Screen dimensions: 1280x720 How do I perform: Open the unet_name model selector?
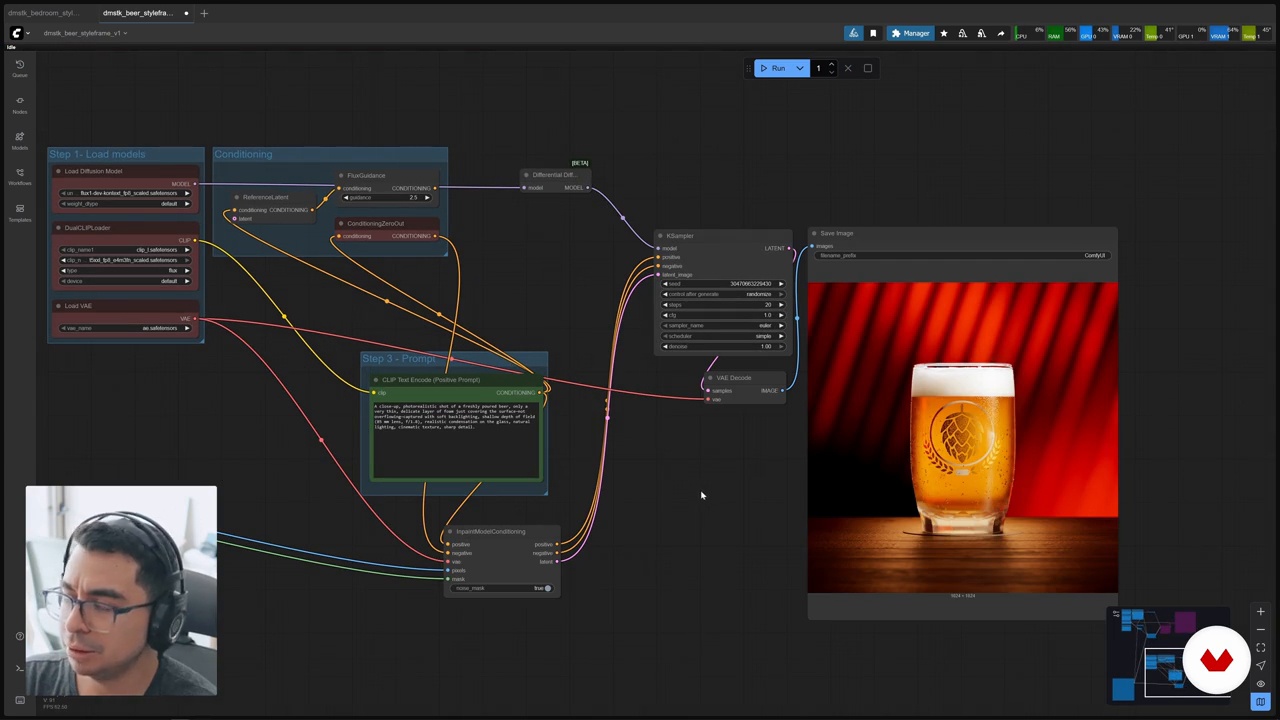(x=125, y=193)
